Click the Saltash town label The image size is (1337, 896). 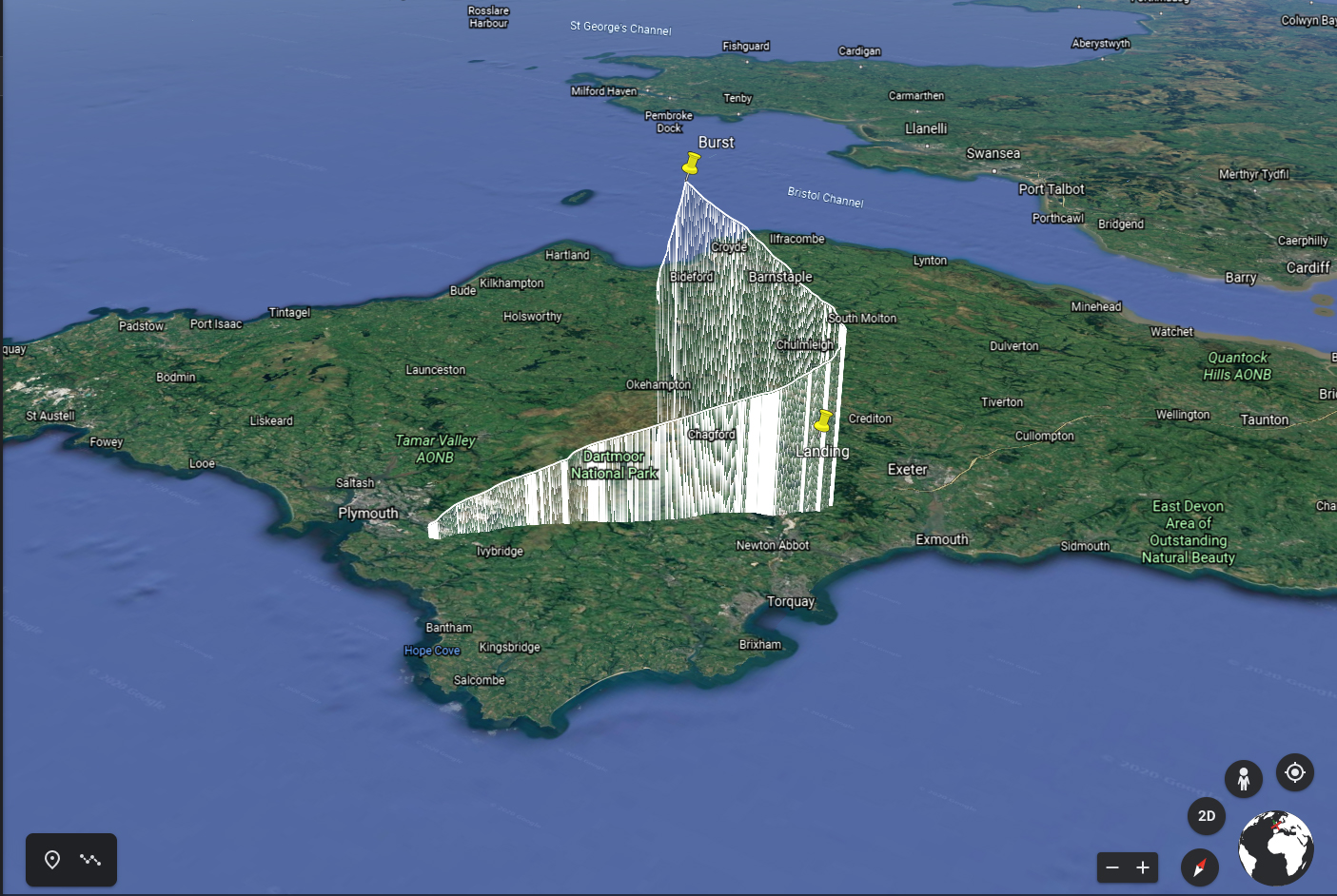click(355, 483)
